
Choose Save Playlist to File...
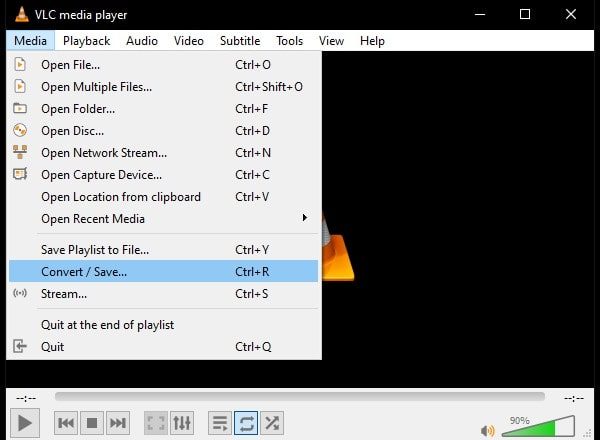(x=163, y=249)
